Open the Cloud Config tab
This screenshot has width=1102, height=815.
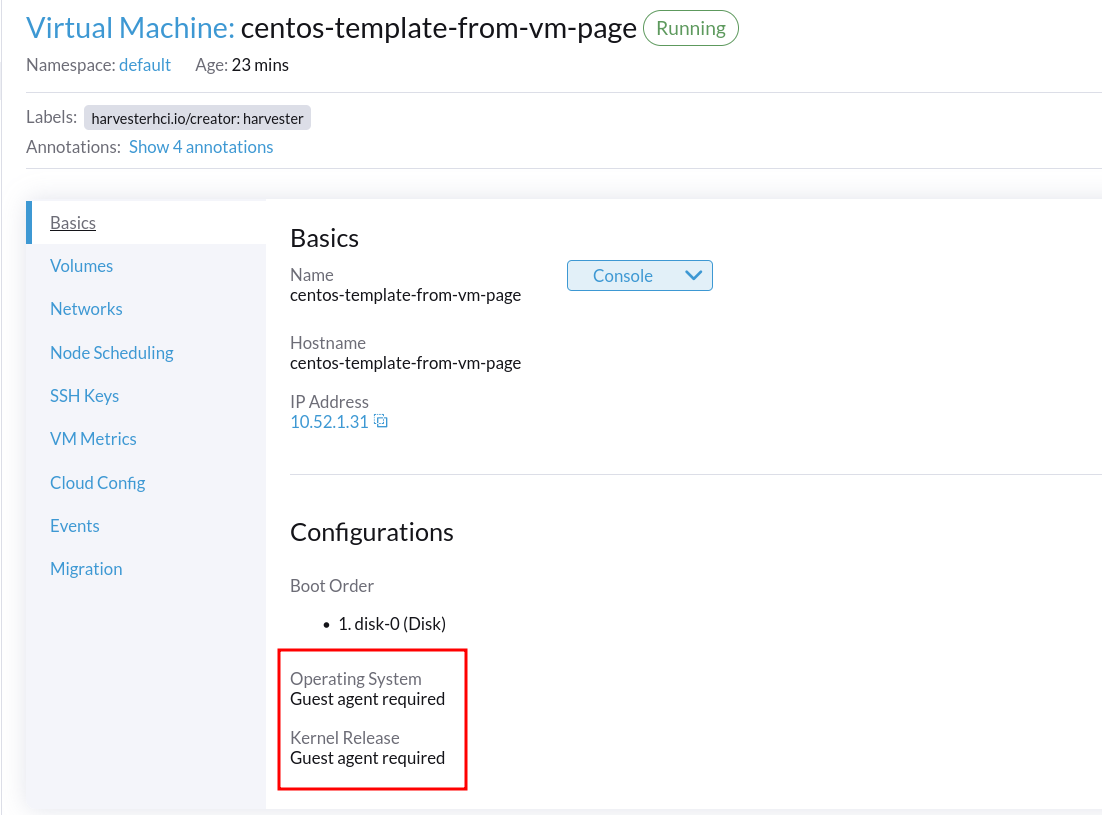point(97,482)
